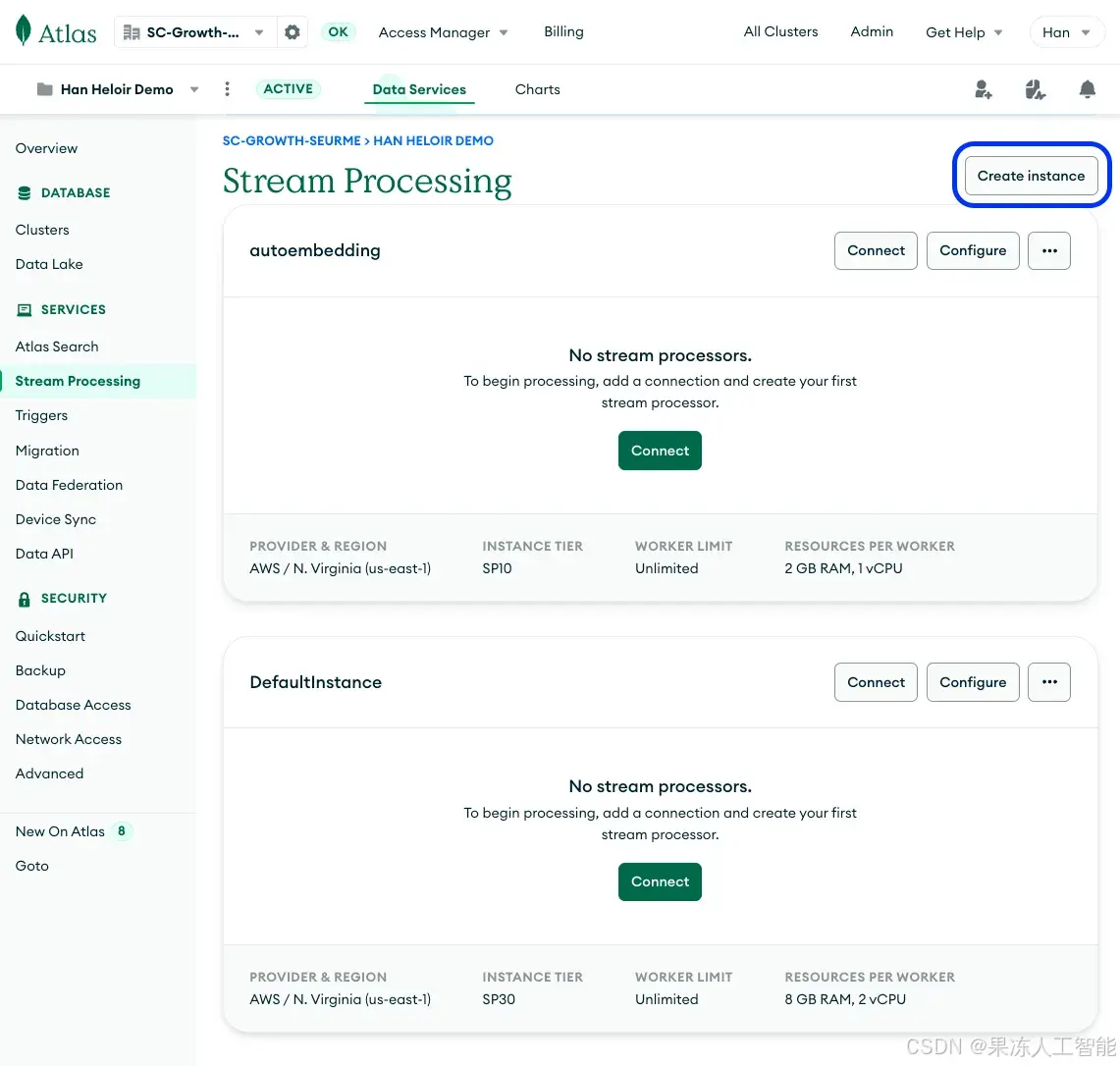1120x1066 pixels.
Task: Open Access Manager dropdown
Action: coord(443,32)
